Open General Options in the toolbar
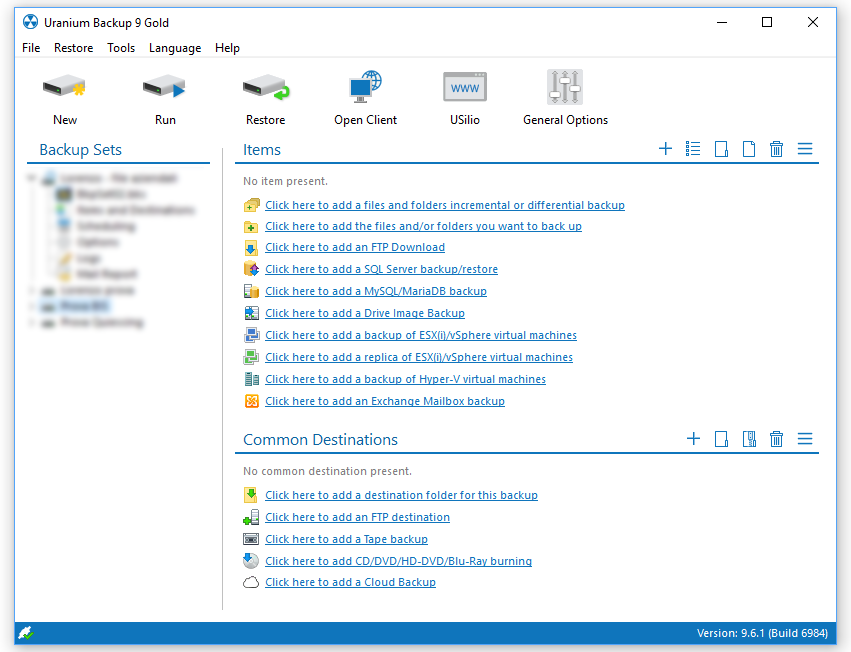The width and height of the screenshot is (851, 652). tap(565, 98)
